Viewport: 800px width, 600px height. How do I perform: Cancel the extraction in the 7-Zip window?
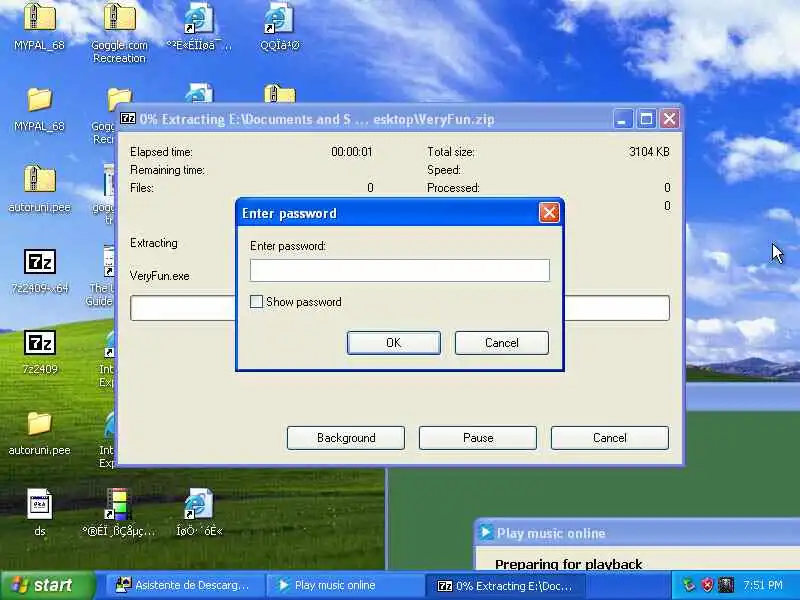coord(610,438)
